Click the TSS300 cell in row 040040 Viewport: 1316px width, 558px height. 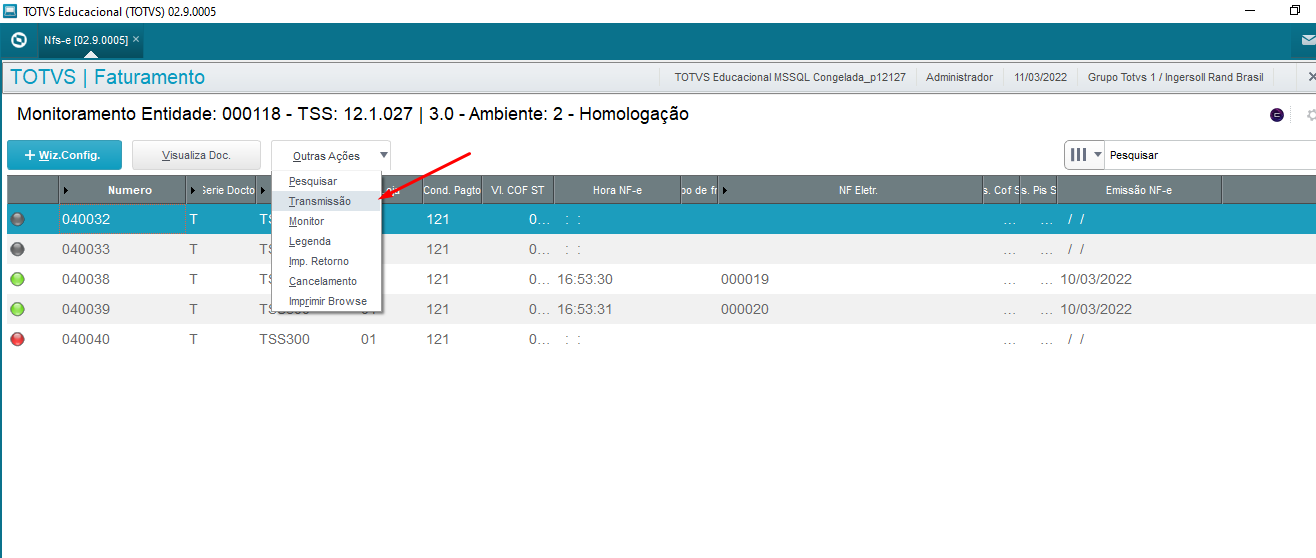pyautogui.click(x=284, y=339)
